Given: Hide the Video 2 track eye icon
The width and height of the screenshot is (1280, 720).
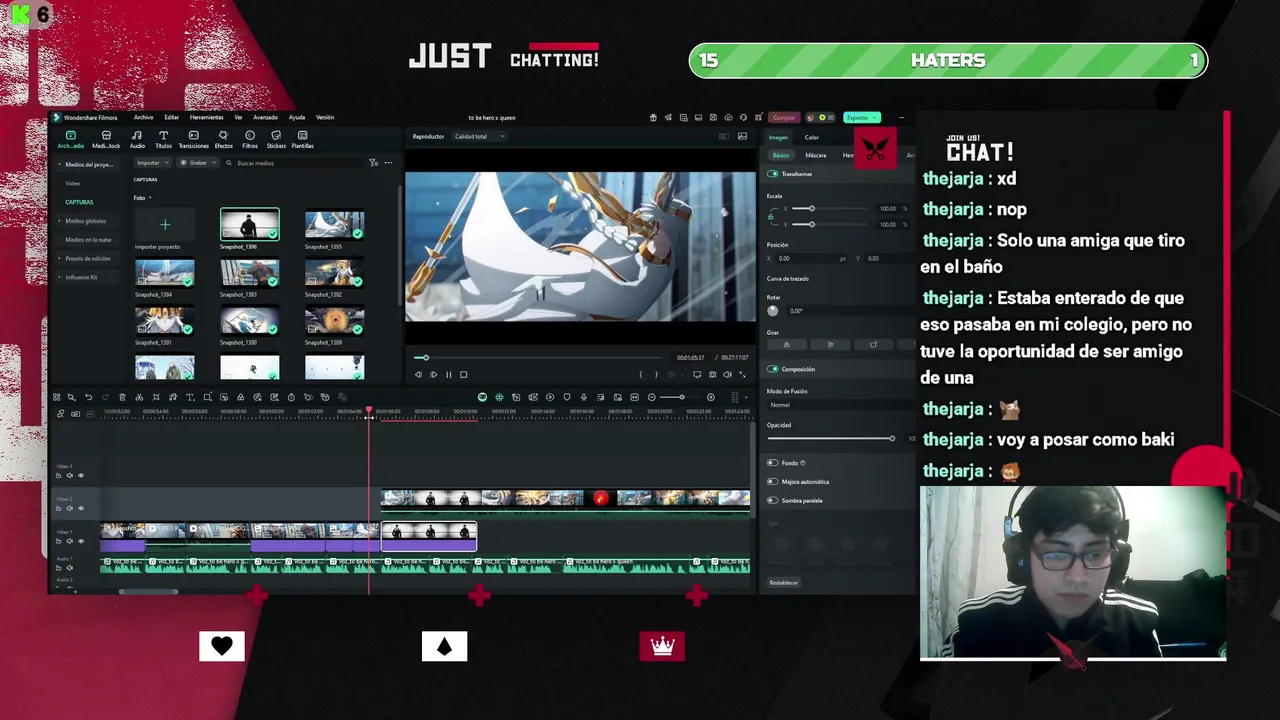Looking at the screenshot, I should click(x=81, y=508).
